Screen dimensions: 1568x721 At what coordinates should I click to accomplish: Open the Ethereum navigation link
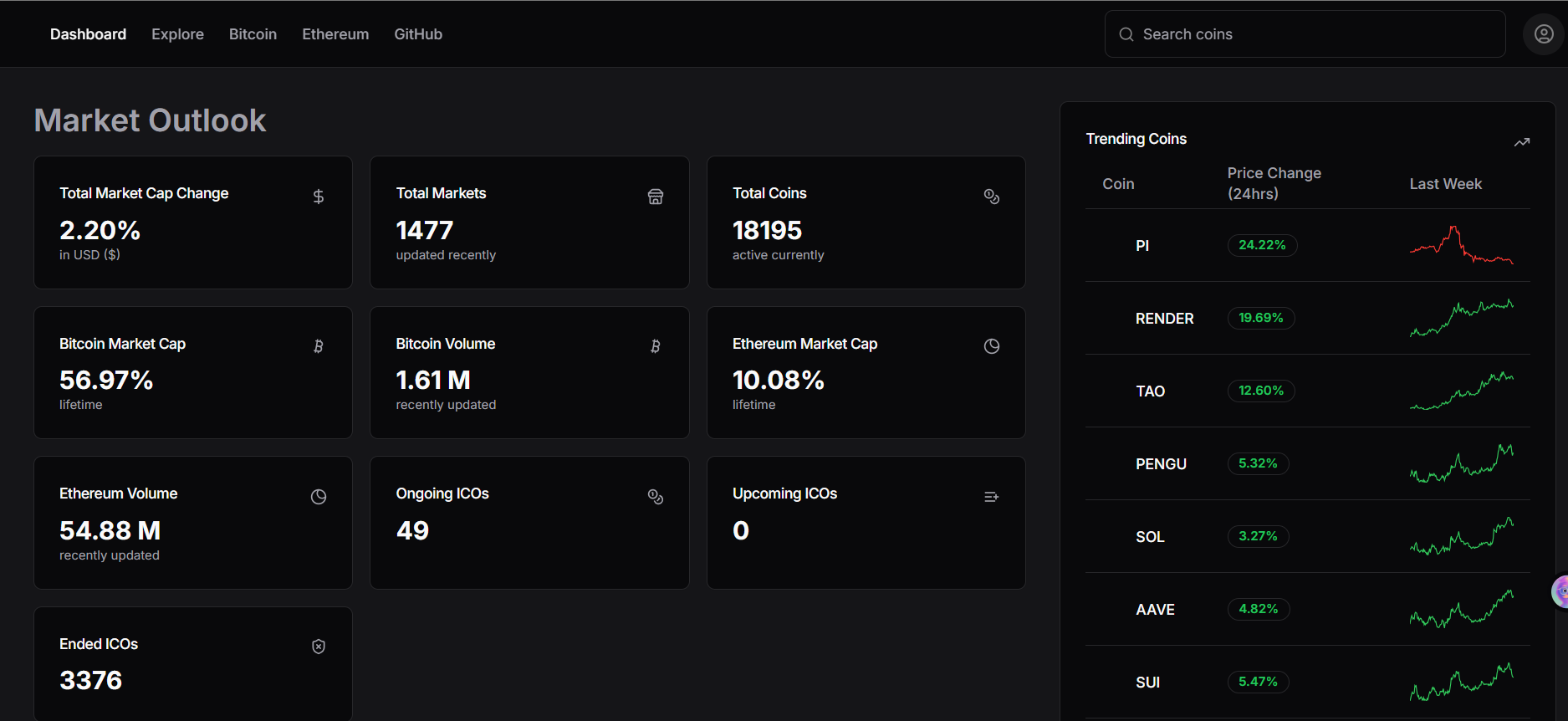pyautogui.click(x=335, y=34)
